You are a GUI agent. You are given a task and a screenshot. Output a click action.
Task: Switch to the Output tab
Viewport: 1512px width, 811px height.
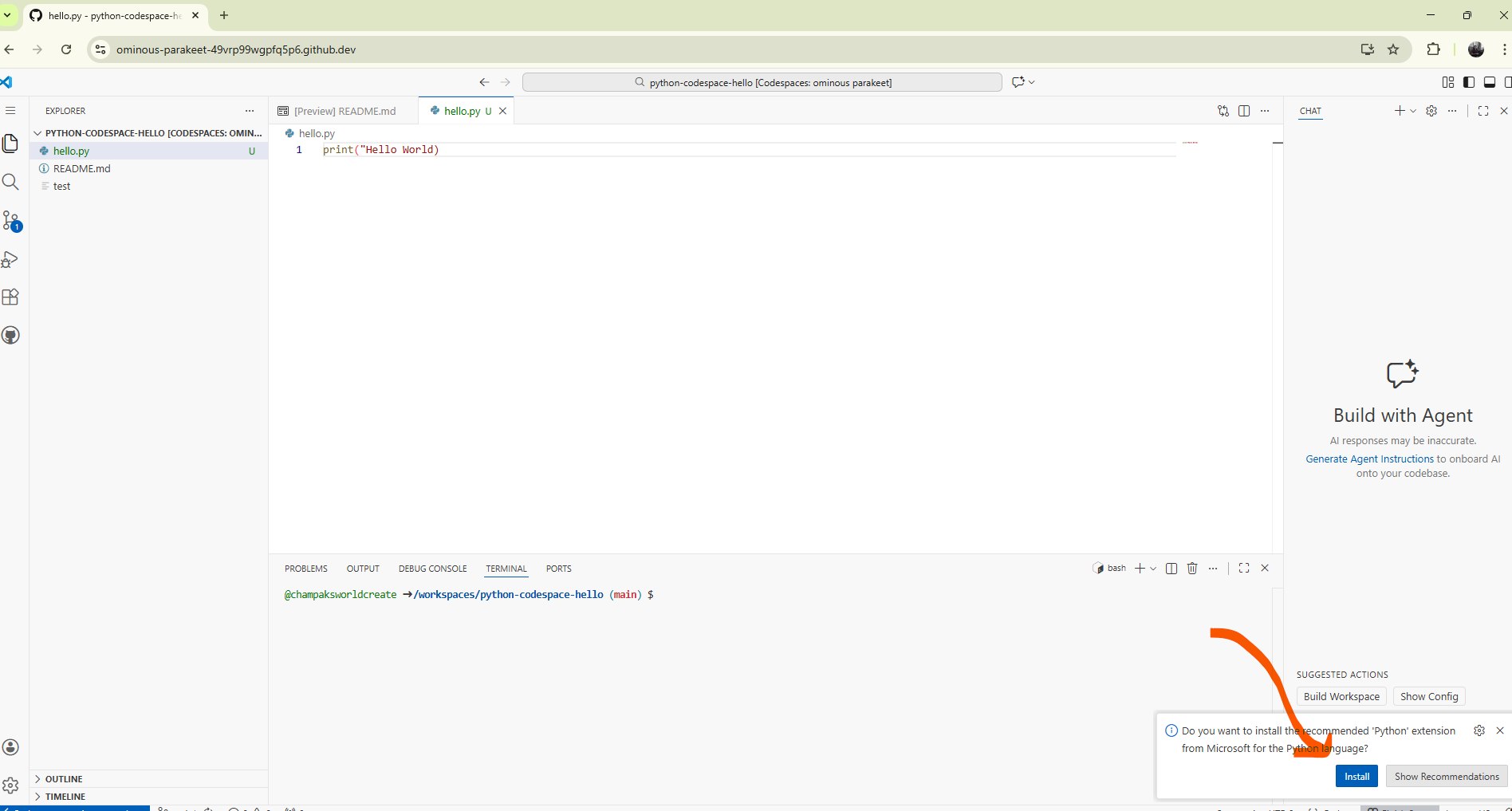[363, 569]
